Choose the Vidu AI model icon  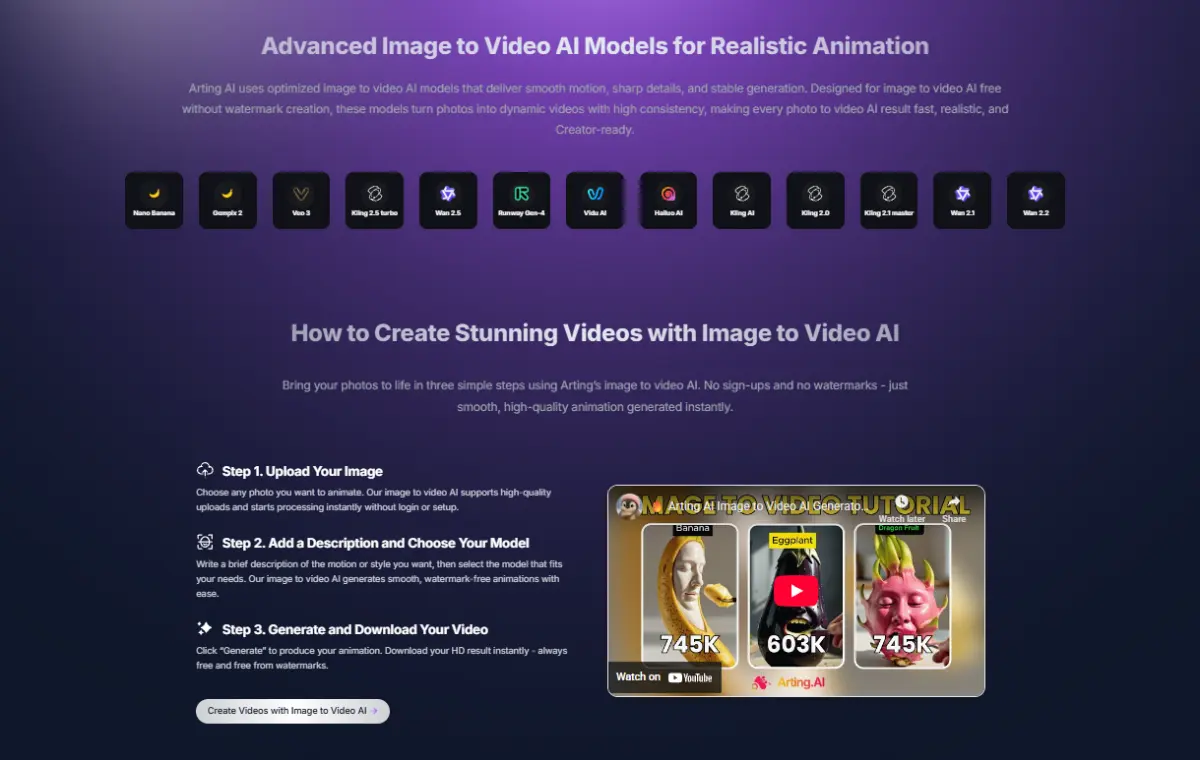click(595, 200)
